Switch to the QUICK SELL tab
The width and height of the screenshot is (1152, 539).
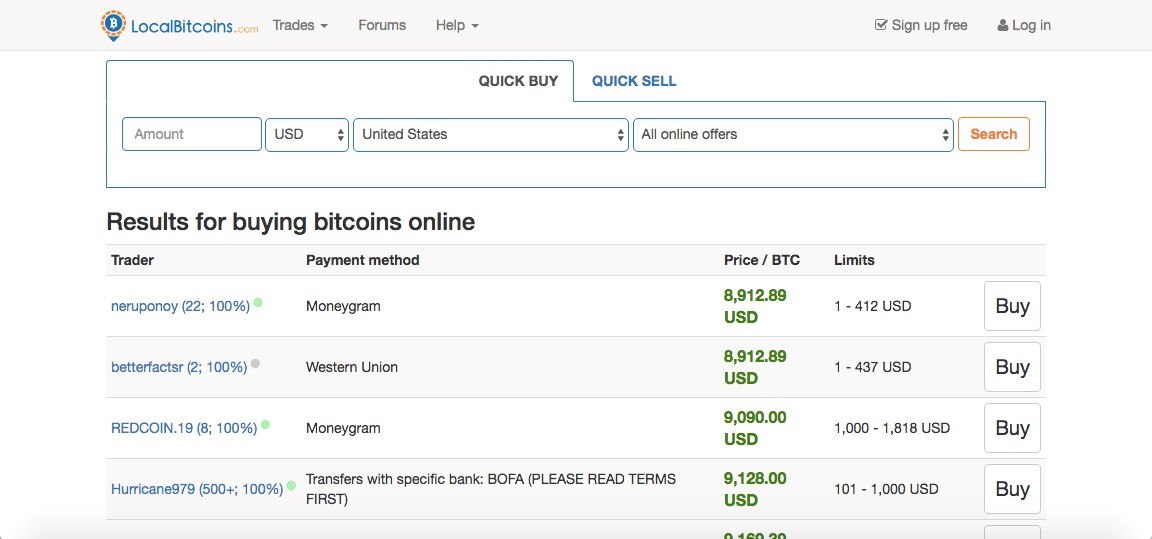coord(634,82)
